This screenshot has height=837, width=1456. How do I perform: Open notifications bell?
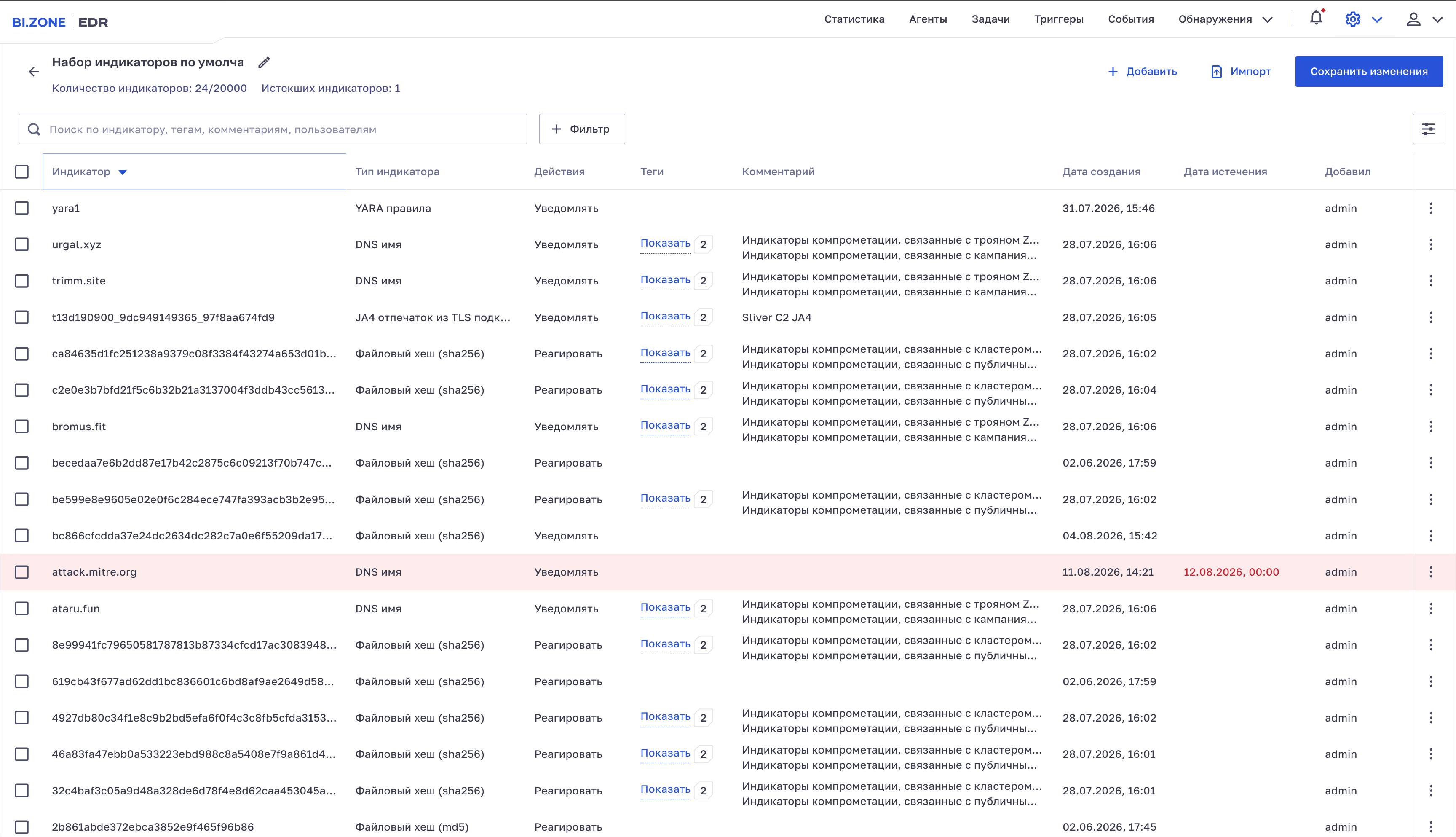[1317, 19]
